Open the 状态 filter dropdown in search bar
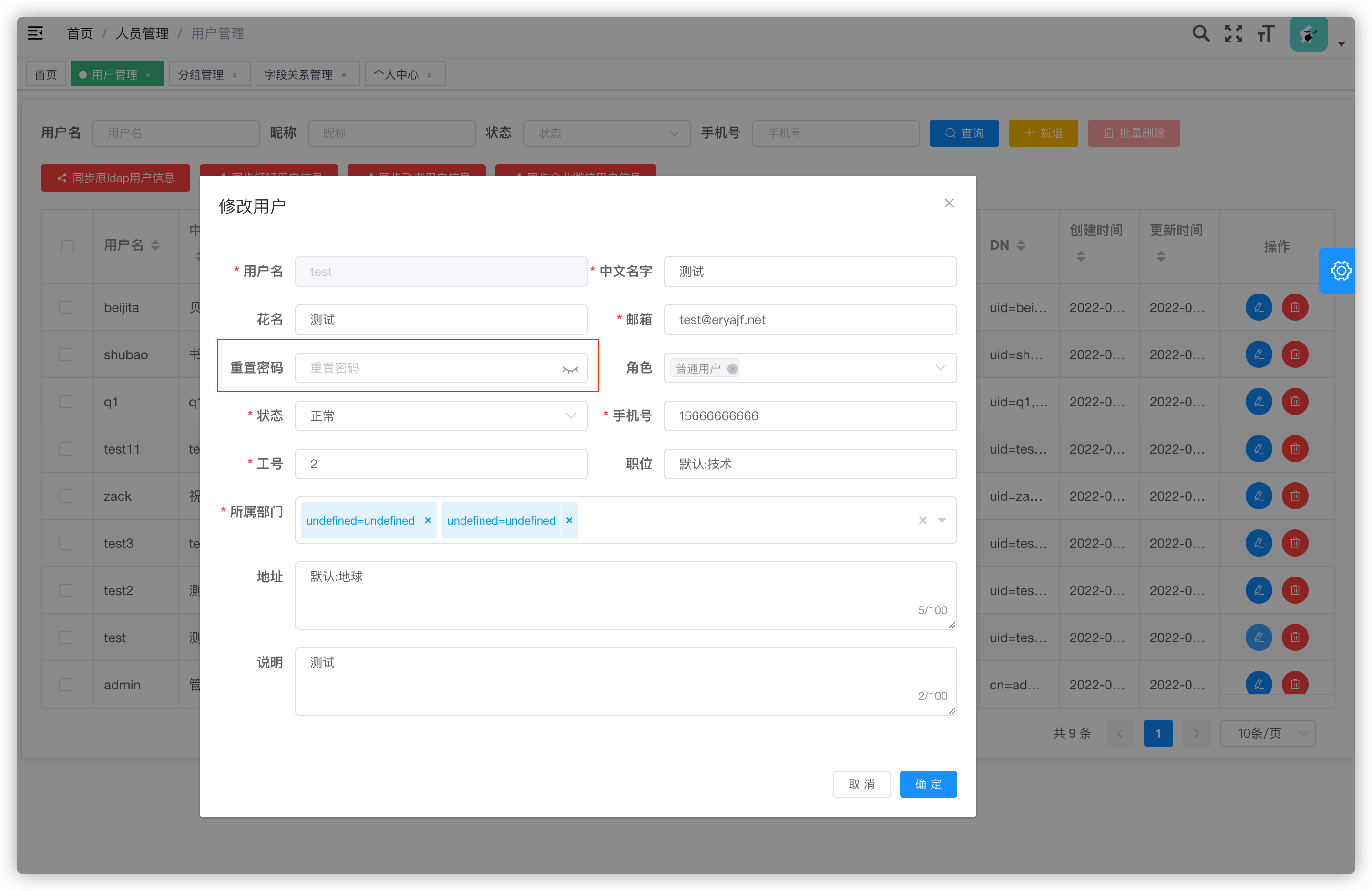The width and height of the screenshot is (1372, 891). tap(606, 133)
